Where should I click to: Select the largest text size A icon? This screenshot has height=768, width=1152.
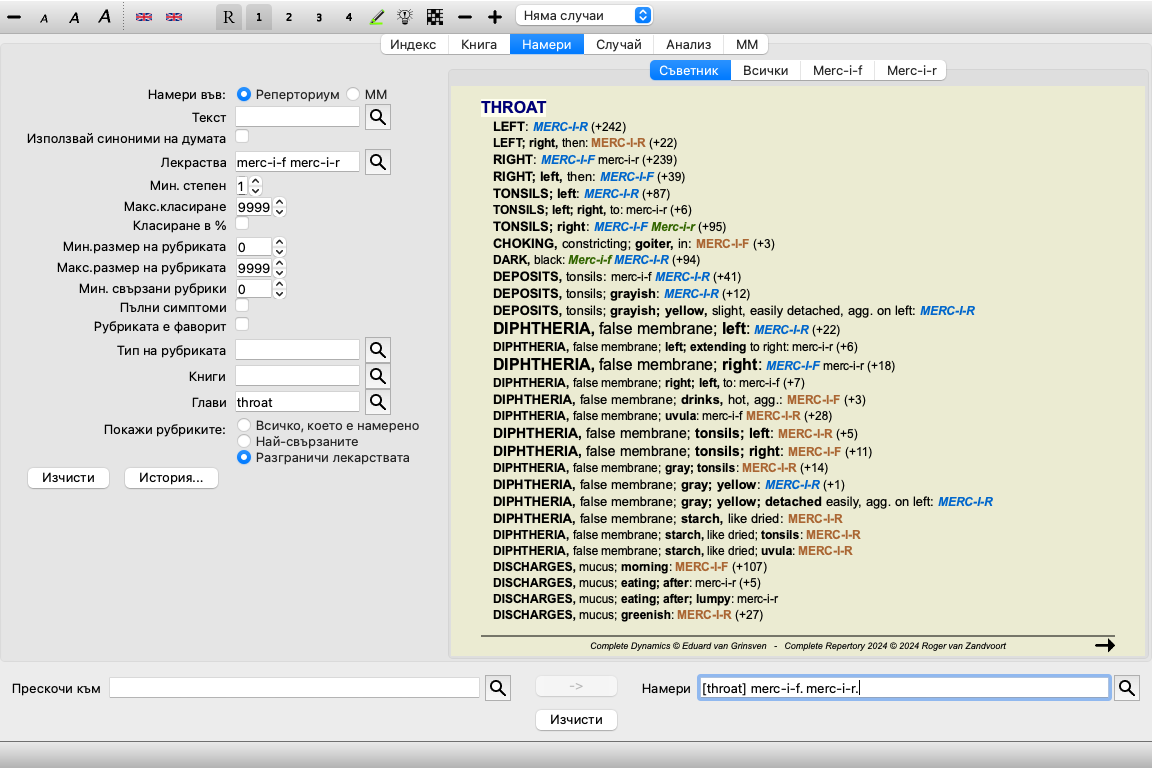pos(104,17)
